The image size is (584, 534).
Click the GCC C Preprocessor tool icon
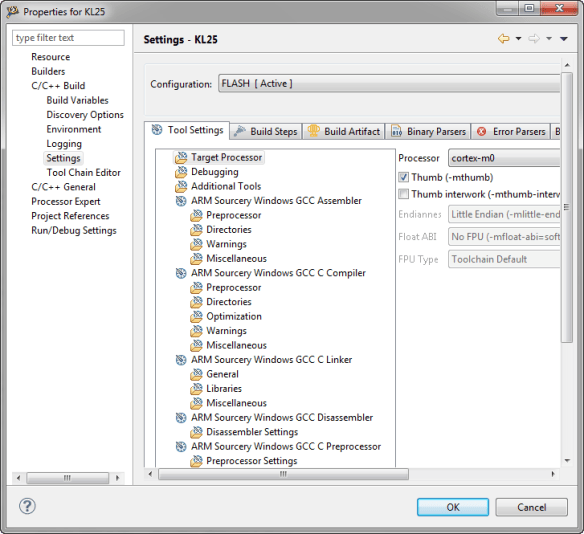pos(181,447)
